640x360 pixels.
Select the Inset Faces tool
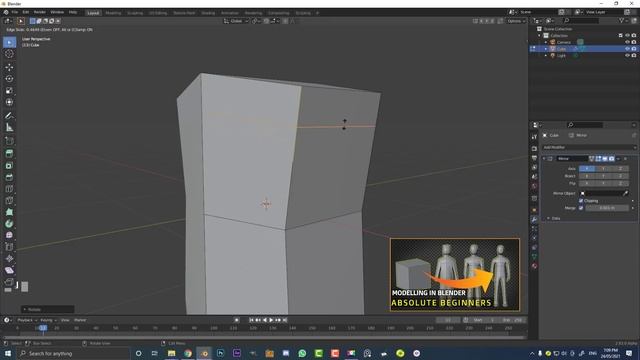click(9, 165)
